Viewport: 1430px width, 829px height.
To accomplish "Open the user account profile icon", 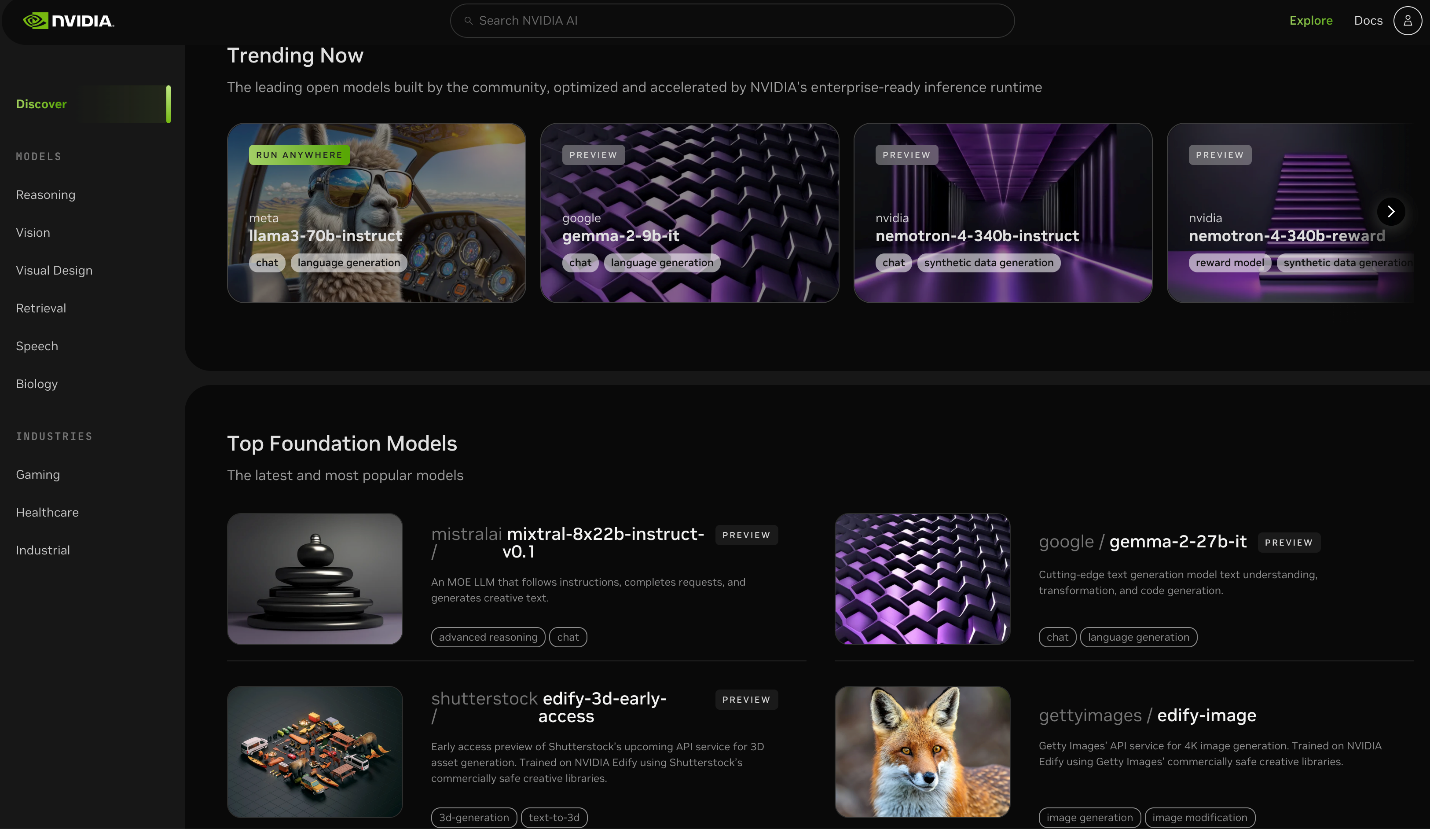I will coord(1407,20).
